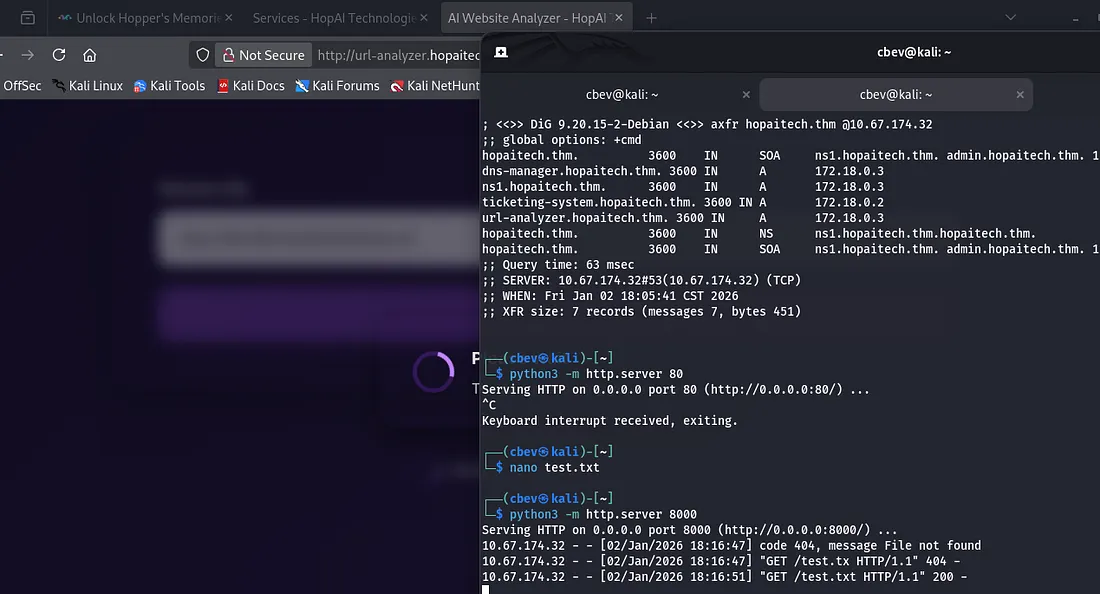Screen dimensions: 1100x594
Task: Open the Kali Linux bookmark
Action: [x=88, y=86]
